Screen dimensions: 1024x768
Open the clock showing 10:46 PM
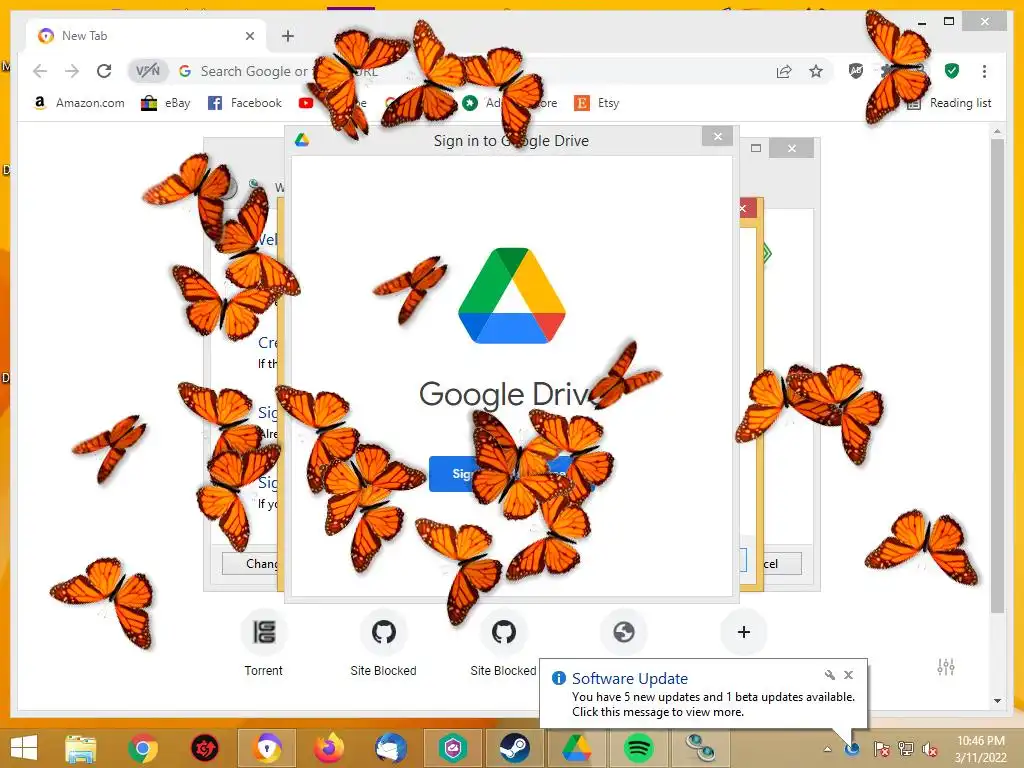click(x=980, y=749)
